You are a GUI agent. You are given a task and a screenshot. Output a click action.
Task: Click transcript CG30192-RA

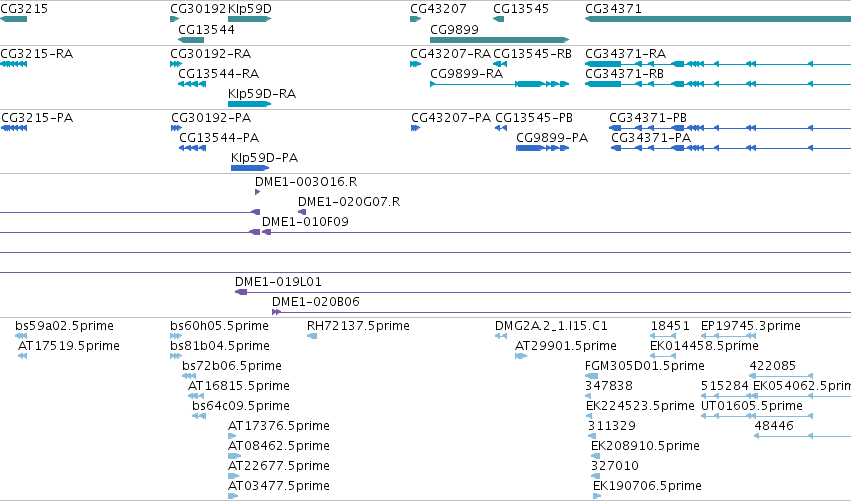click(211, 54)
